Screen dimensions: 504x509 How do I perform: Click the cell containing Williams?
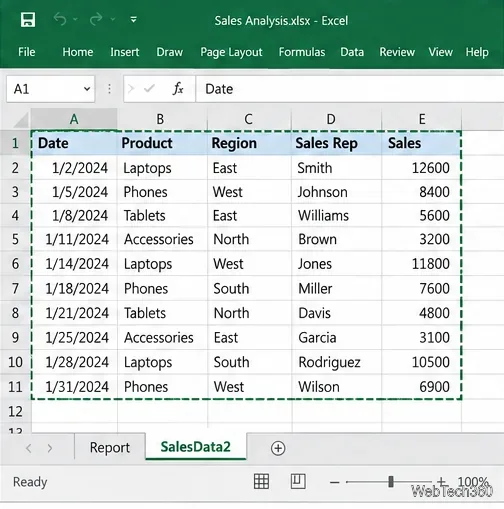click(x=336, y=215)
